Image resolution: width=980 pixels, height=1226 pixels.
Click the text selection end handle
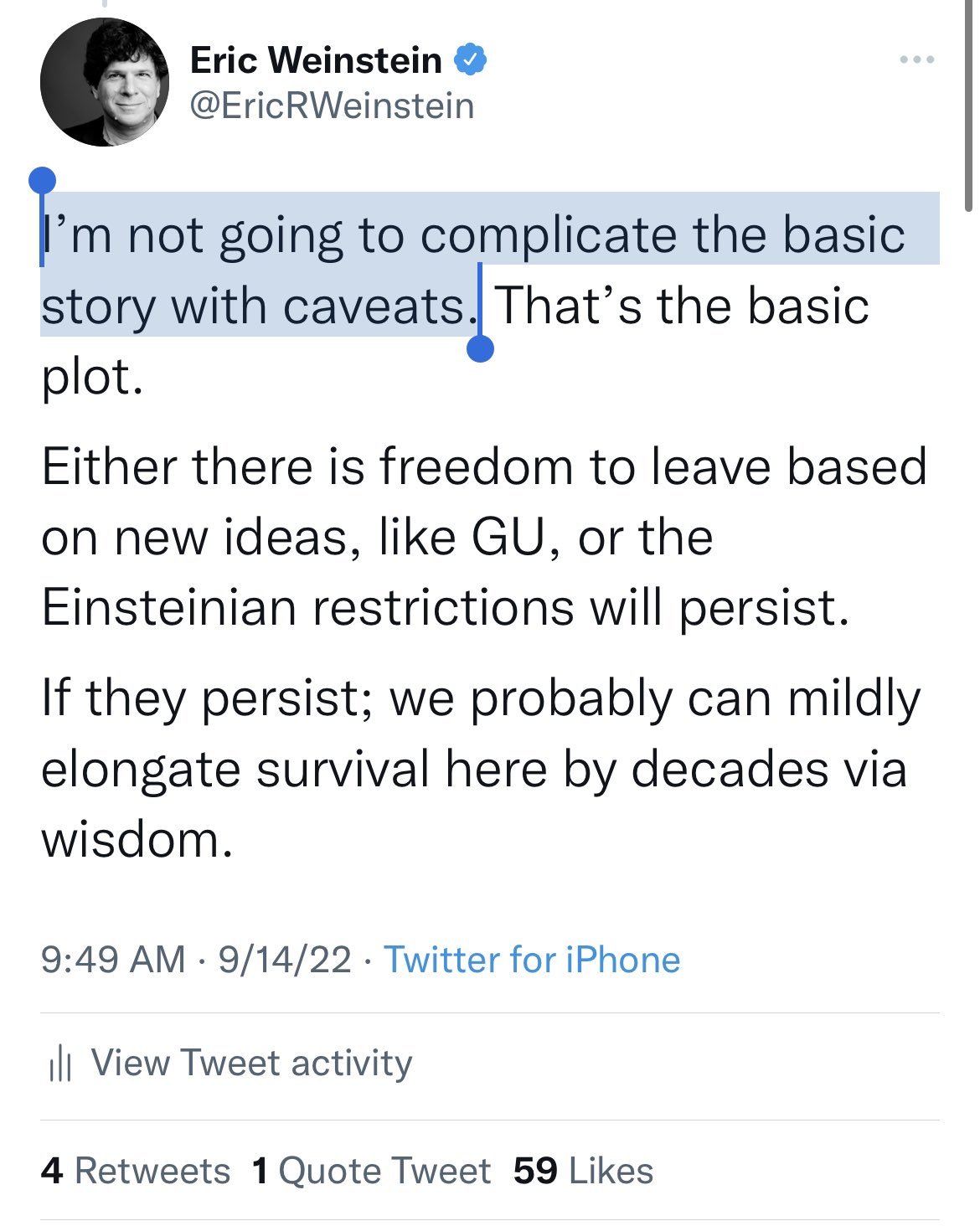(480, 348)
